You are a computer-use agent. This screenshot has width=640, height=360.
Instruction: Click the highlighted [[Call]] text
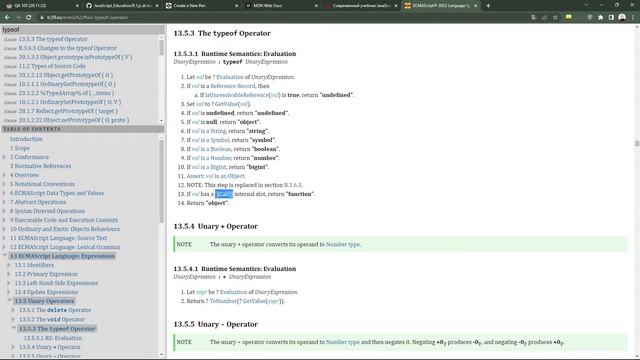point(224,194)
